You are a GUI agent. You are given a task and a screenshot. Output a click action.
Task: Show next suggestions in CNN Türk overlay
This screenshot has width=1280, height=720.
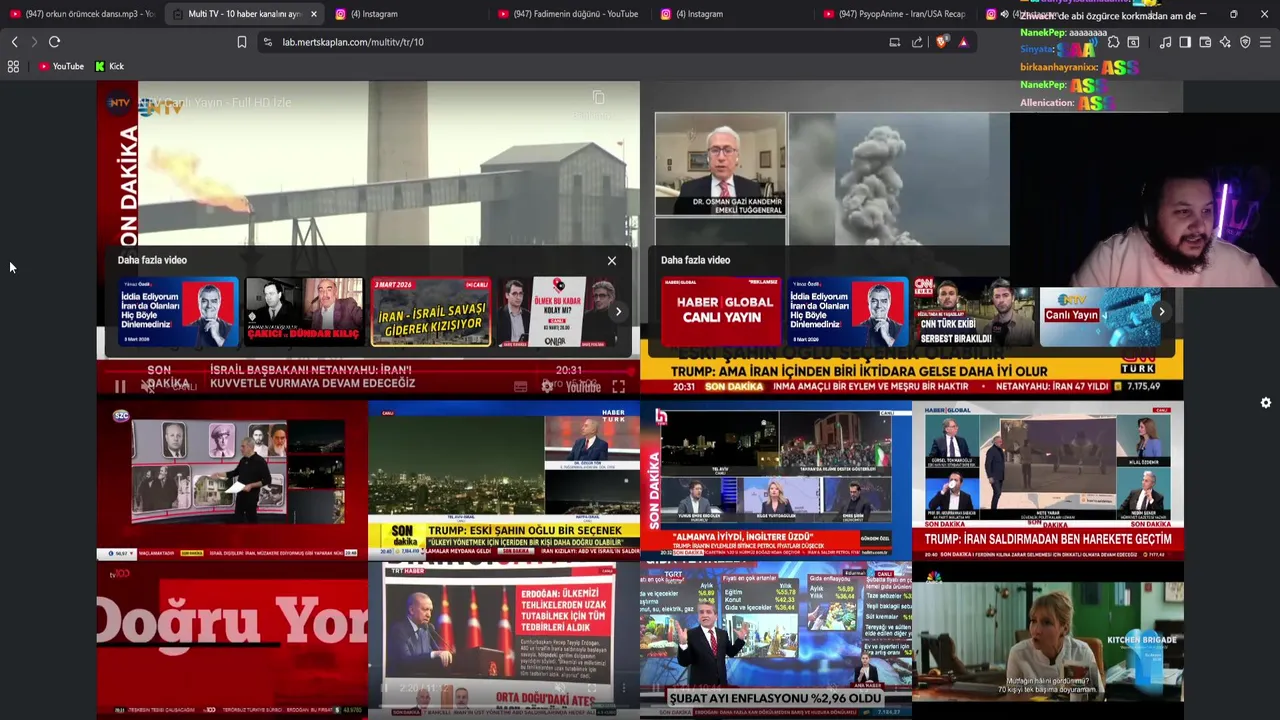click(1161, 312)
